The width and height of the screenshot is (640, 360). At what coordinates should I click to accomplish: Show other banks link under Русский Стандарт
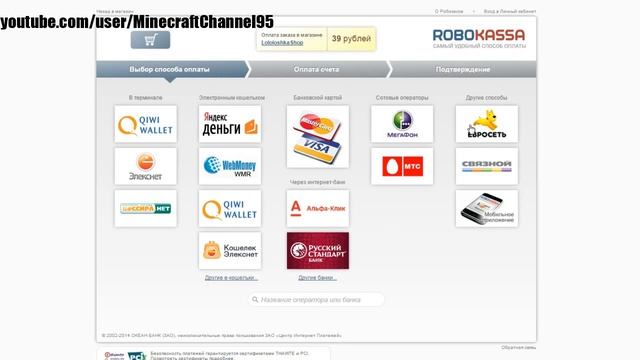[x=318, y=278]
